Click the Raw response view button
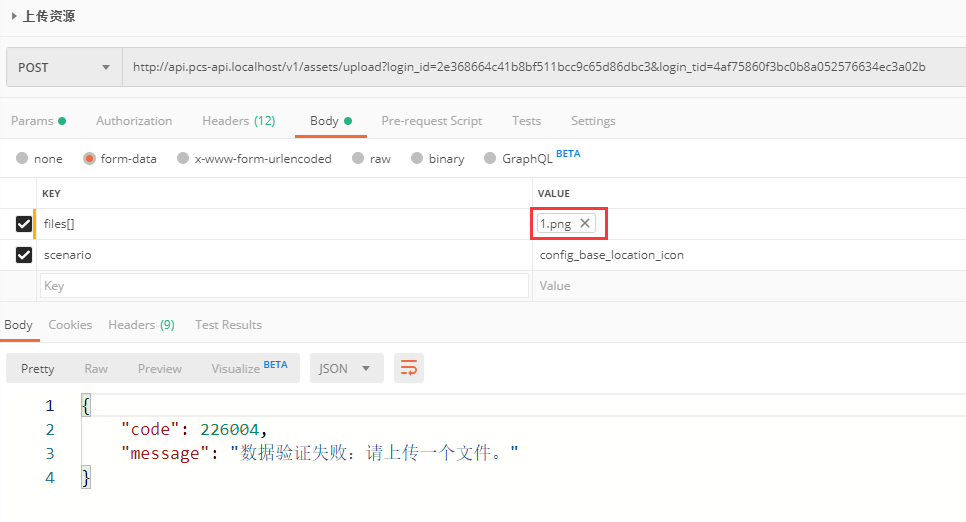 click(96, 368)
